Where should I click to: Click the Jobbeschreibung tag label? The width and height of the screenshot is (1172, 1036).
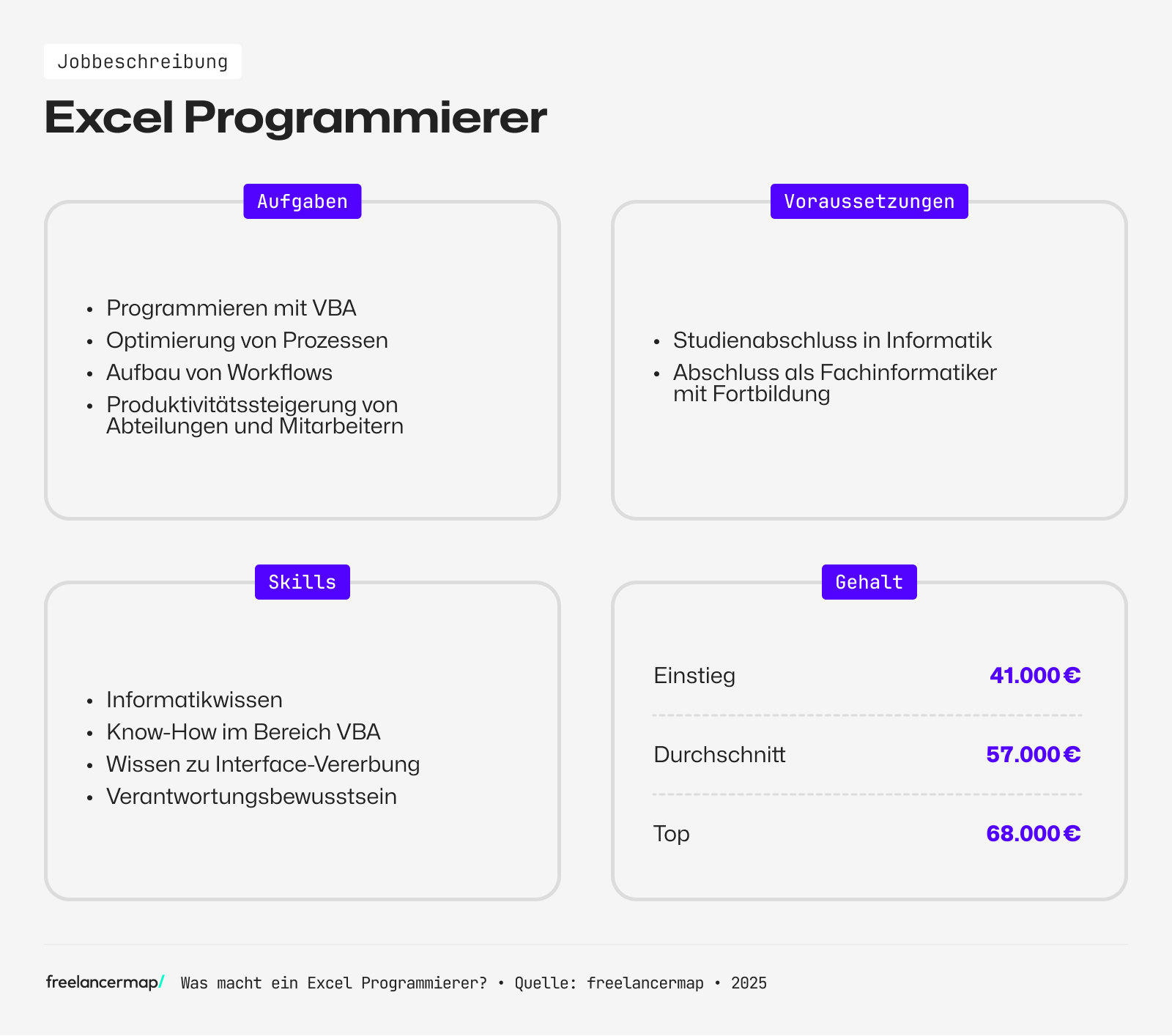tap(143, 62)
